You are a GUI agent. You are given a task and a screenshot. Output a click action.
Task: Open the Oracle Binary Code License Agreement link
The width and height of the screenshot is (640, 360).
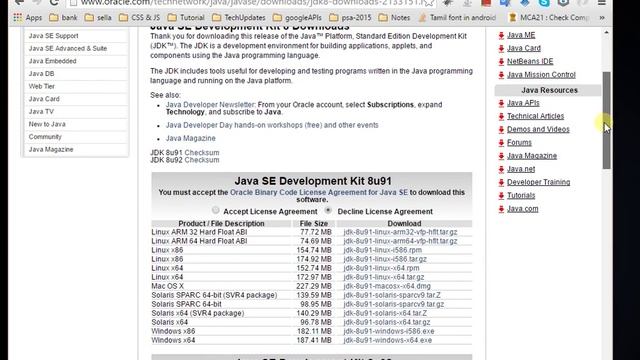[x=319, y=192]
